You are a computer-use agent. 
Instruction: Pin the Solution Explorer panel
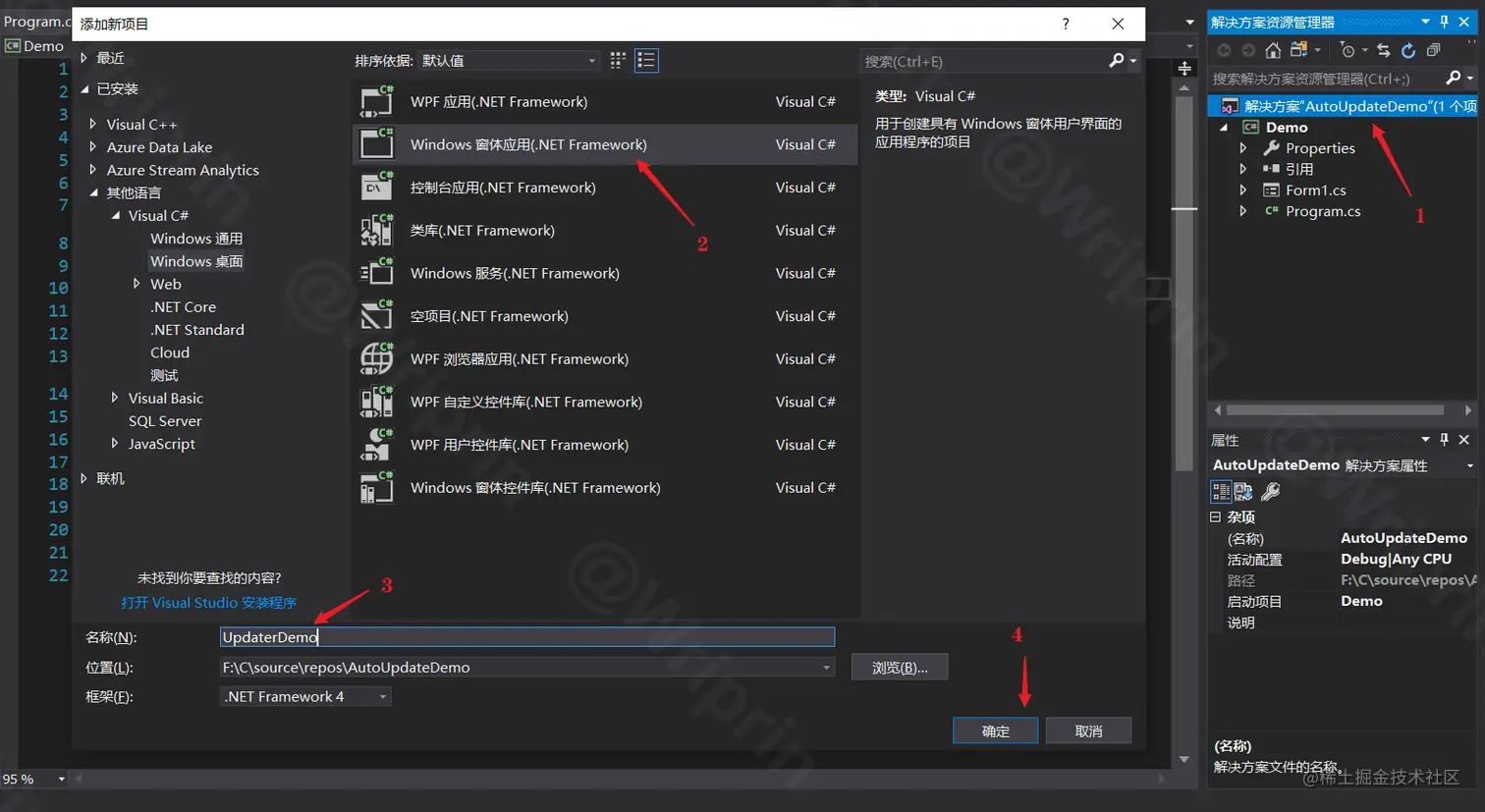[x=1444, y=22]
